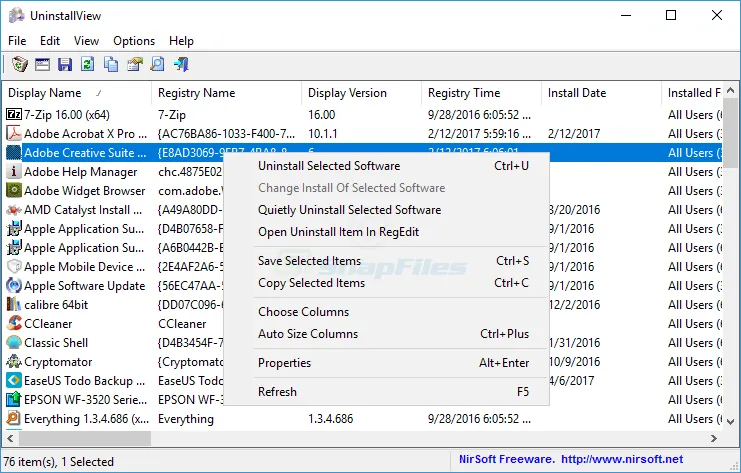Click the Apple Software Update row icon
Screen dimensions: 741x473
14,285
